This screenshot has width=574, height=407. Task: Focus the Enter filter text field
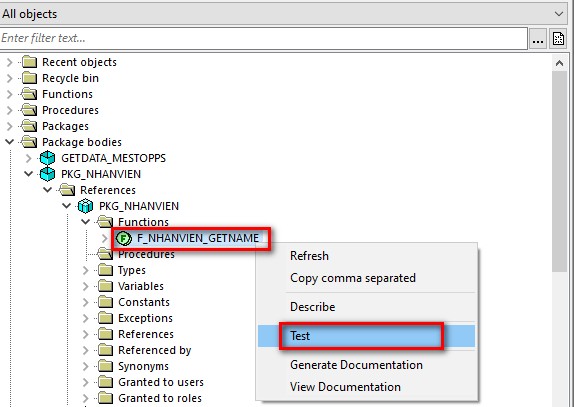pyautogui.click(x=263, y=38)
